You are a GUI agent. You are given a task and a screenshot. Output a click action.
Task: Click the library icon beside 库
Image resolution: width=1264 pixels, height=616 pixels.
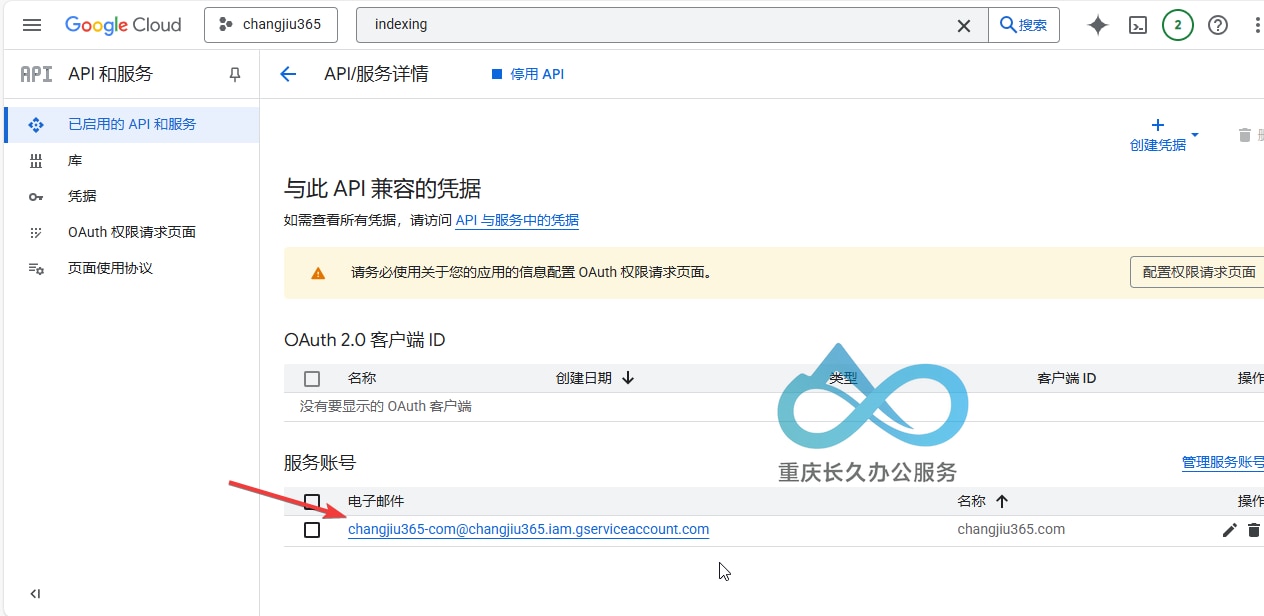tap(36, 161)
